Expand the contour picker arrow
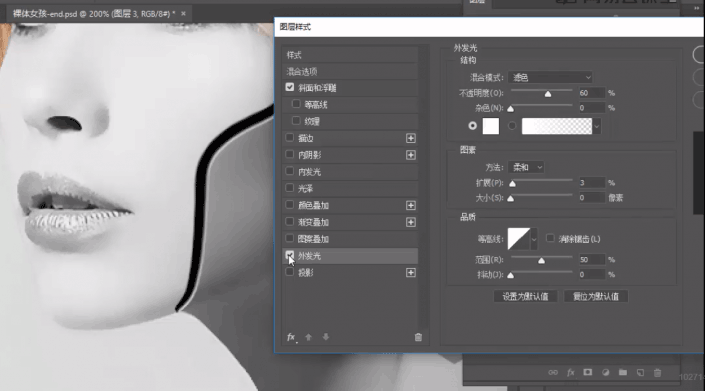The width and height of the screenshot is (705, 391). [x=534, y=239]
